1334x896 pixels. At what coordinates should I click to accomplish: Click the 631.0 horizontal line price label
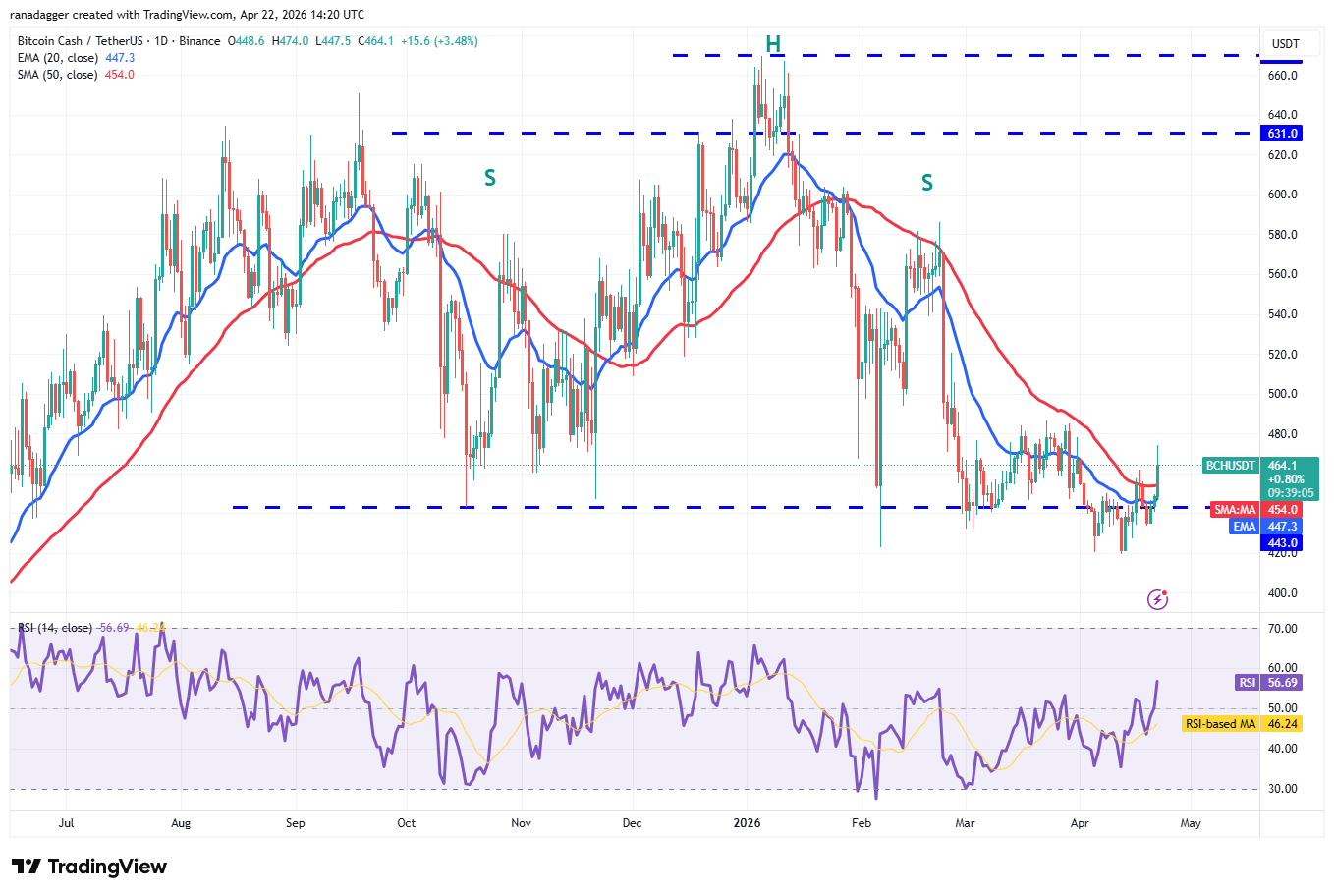pyautogui.click(x=1282, y=134)
